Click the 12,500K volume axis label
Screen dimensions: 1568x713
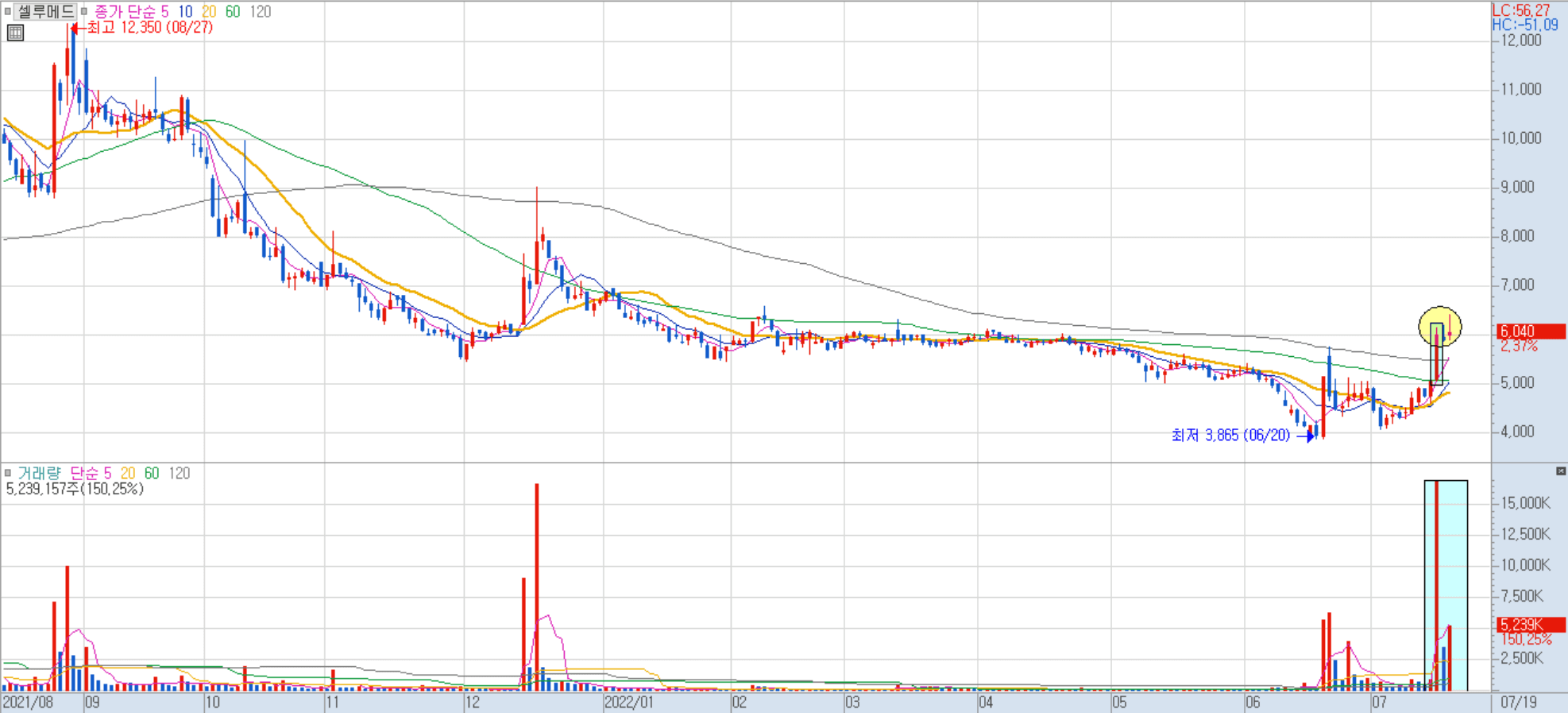point(1524,534)
